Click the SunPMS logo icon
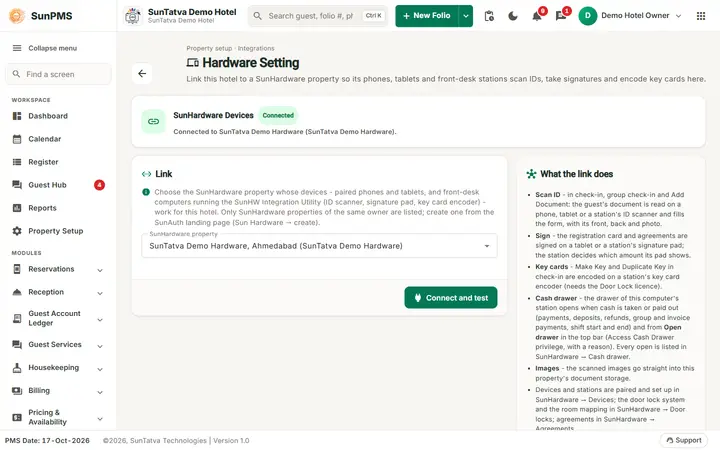Viewport: 720px width, 450px height. (17, 16)
